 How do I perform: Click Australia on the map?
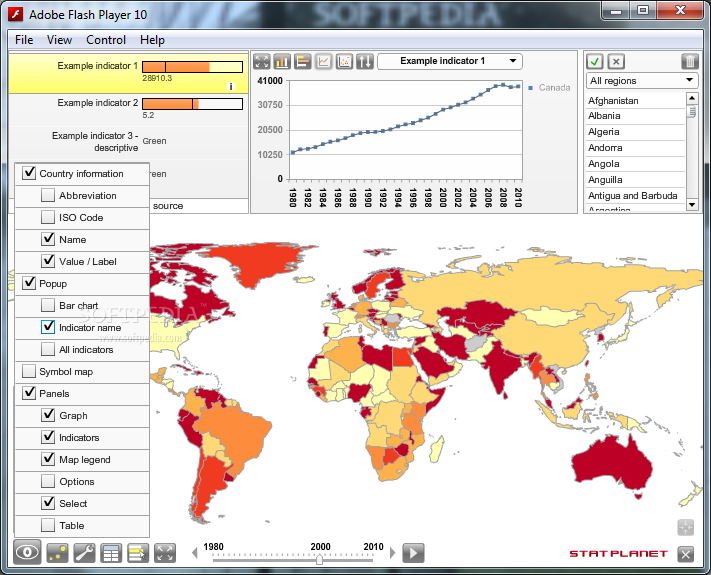tap(612, 465)
